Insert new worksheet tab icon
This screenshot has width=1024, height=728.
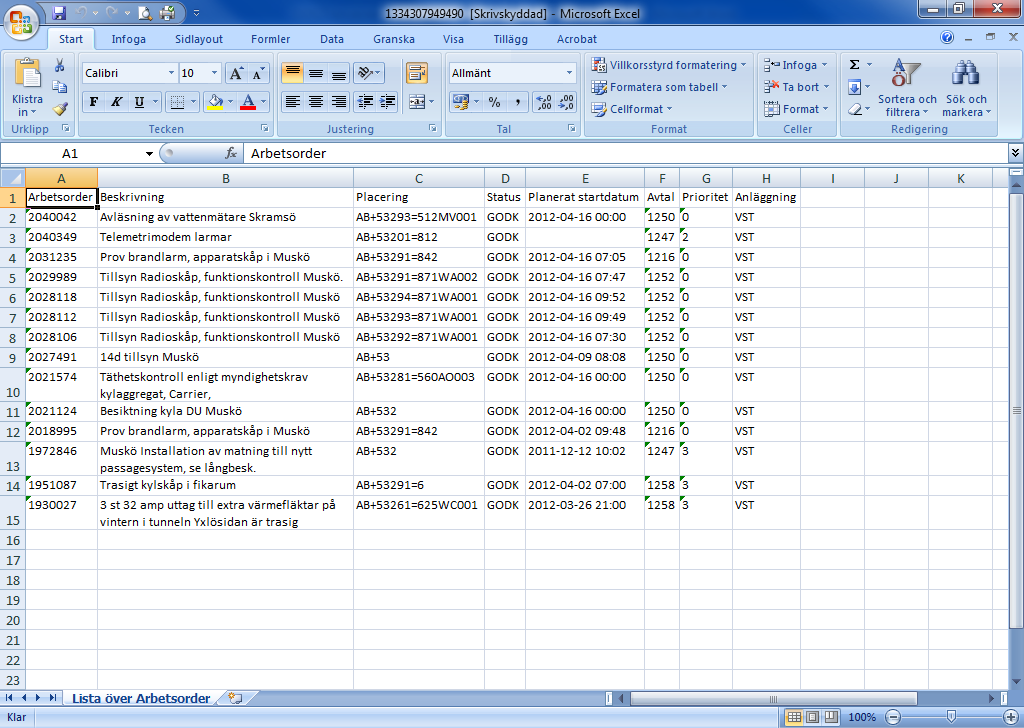pyautogui.click(x=235, y=698)
